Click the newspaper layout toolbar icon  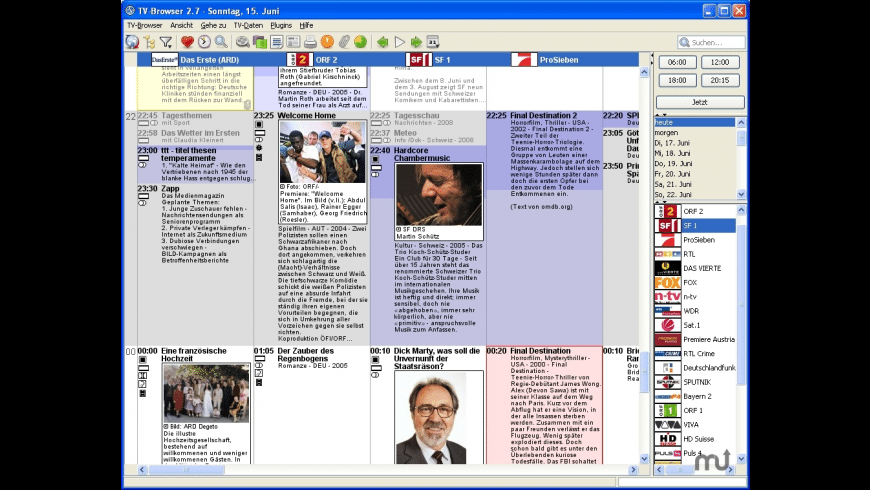point(293,42)
